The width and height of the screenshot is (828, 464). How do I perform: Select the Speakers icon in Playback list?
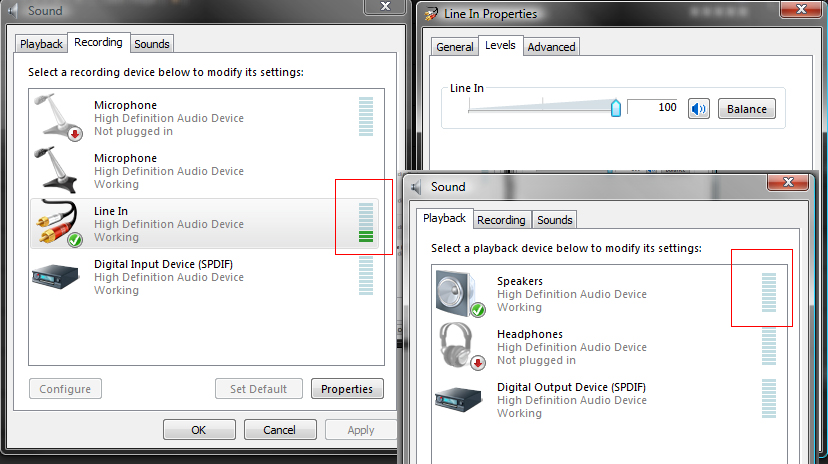(460, 293)
